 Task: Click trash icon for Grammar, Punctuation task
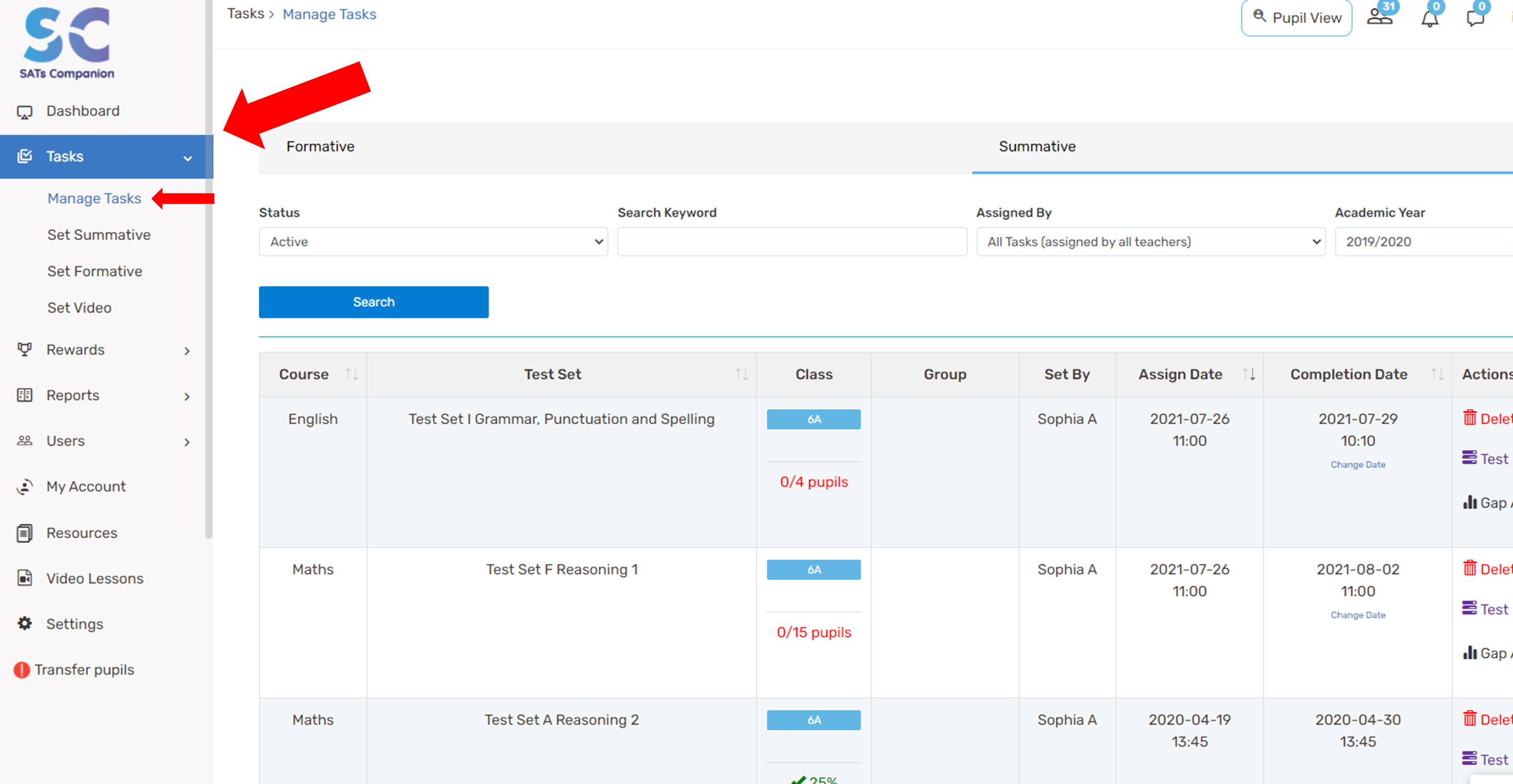pos(1469,418)
